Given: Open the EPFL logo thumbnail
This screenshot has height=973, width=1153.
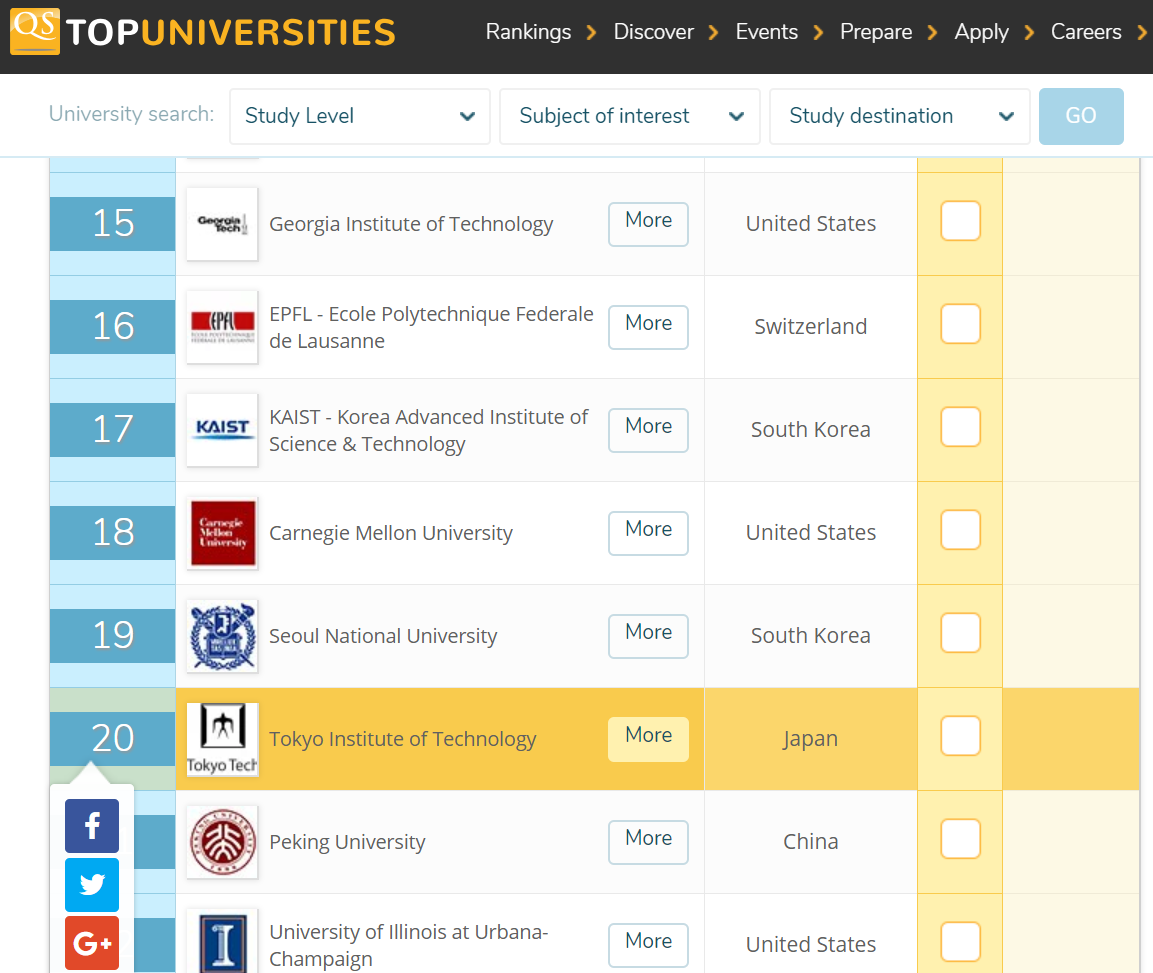Looking at the screenshot, I should (222, 327).
